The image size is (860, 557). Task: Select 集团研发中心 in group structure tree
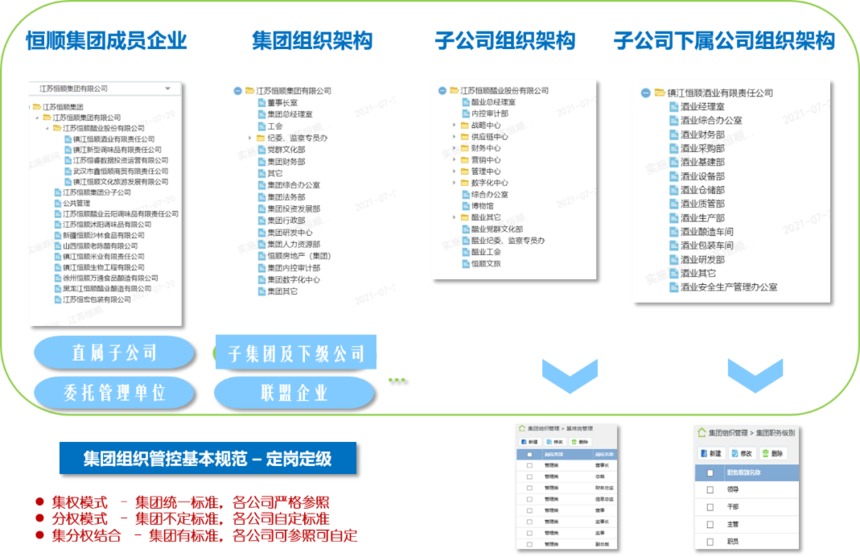point(290,232)
